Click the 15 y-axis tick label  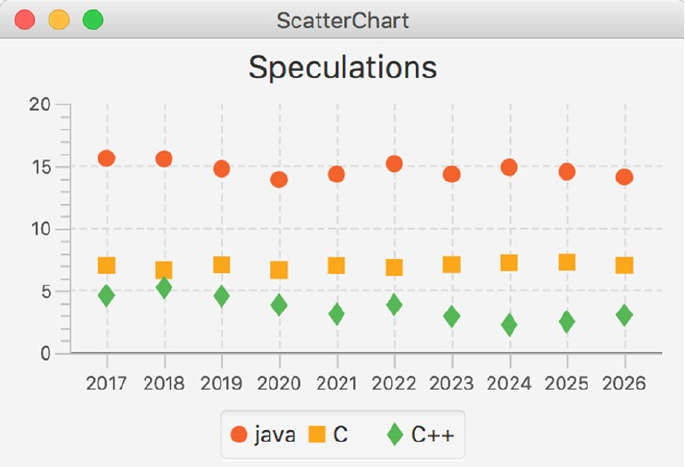pos(39,166)
